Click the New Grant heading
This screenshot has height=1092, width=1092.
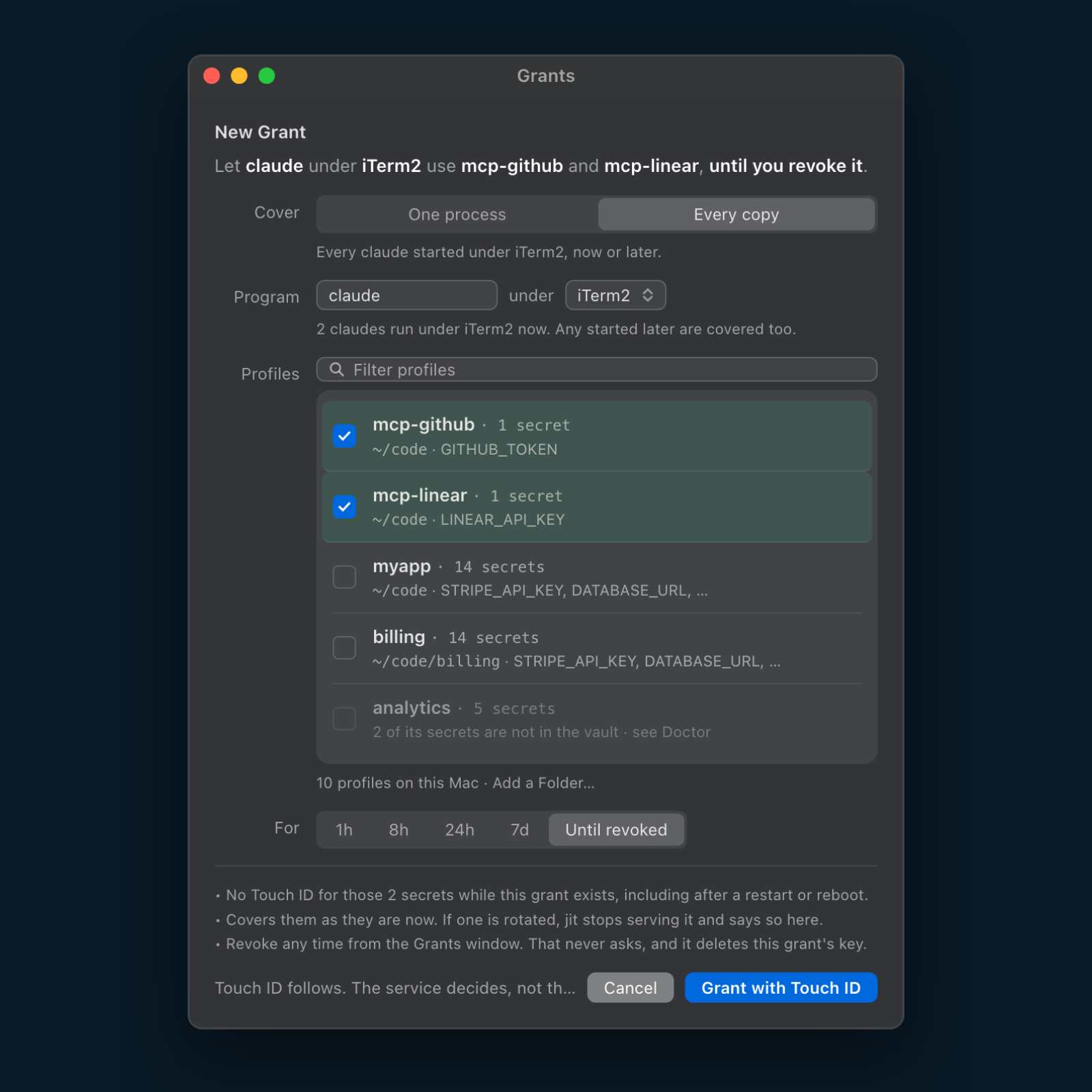[x=260, y=132]
